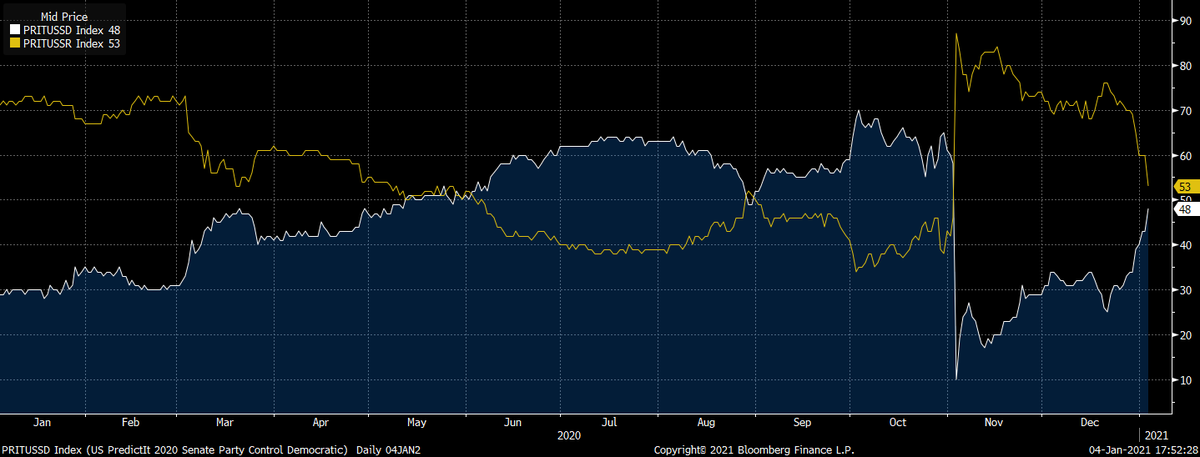Click the yellow 53 last-value tag
1200x457 pixels.
[x=1185, y=187]
